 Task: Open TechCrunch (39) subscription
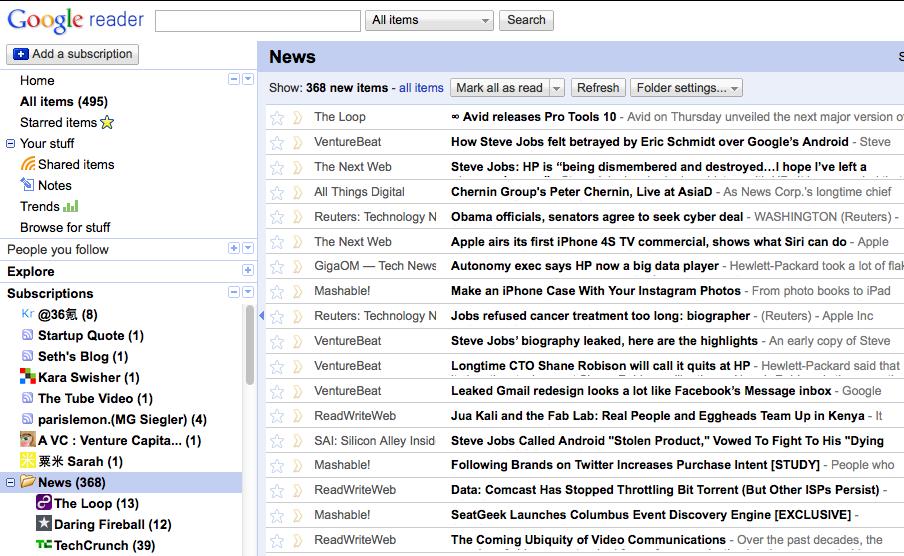pyautogui.click(x=104, y=545)
